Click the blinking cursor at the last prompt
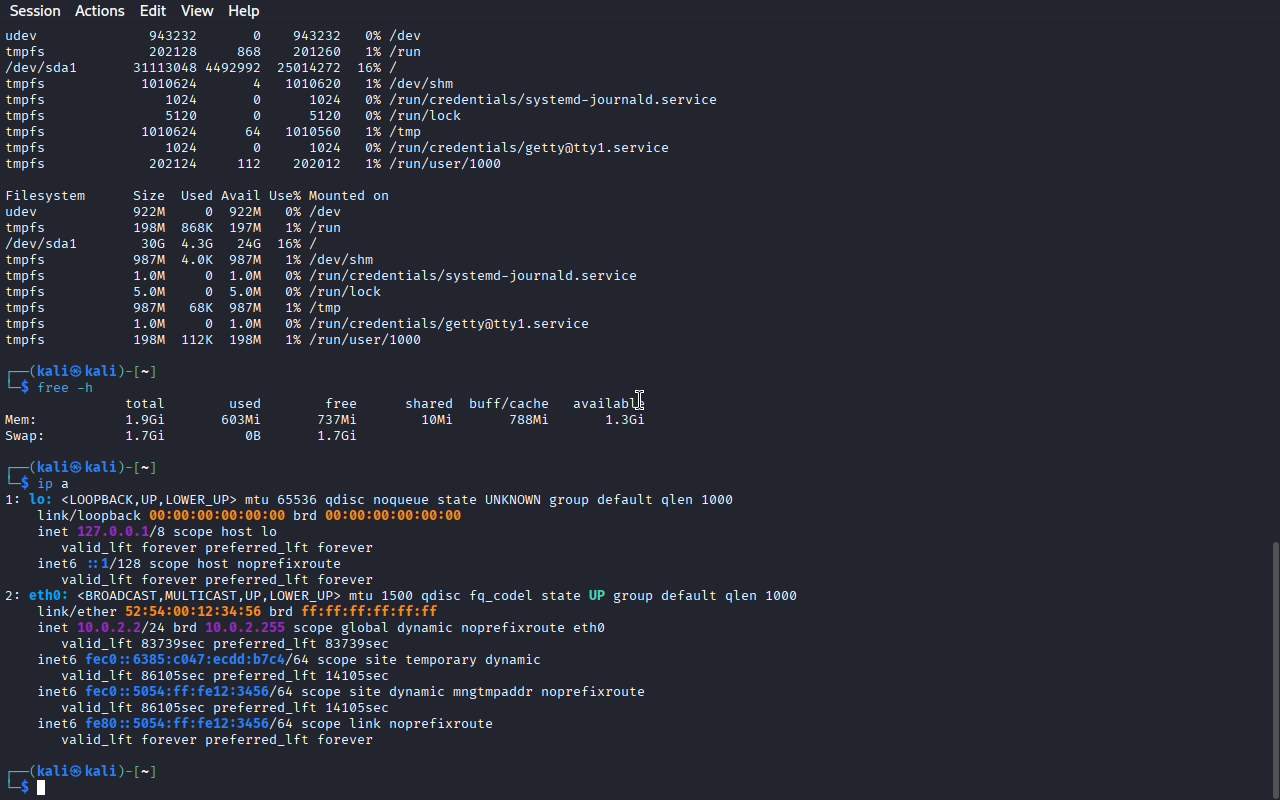The width and height of the screenshot is (1280, 800). pos(41,788)
